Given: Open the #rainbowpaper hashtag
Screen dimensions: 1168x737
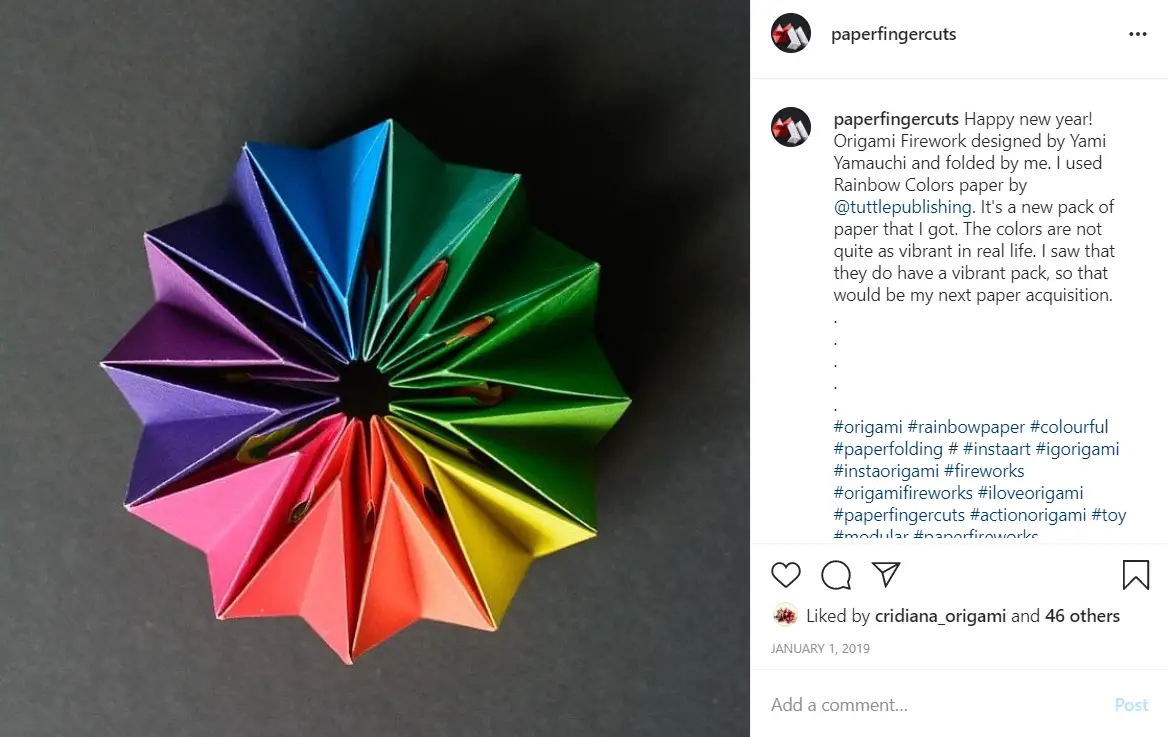Looking at the screenshot, I should (966, 427).
